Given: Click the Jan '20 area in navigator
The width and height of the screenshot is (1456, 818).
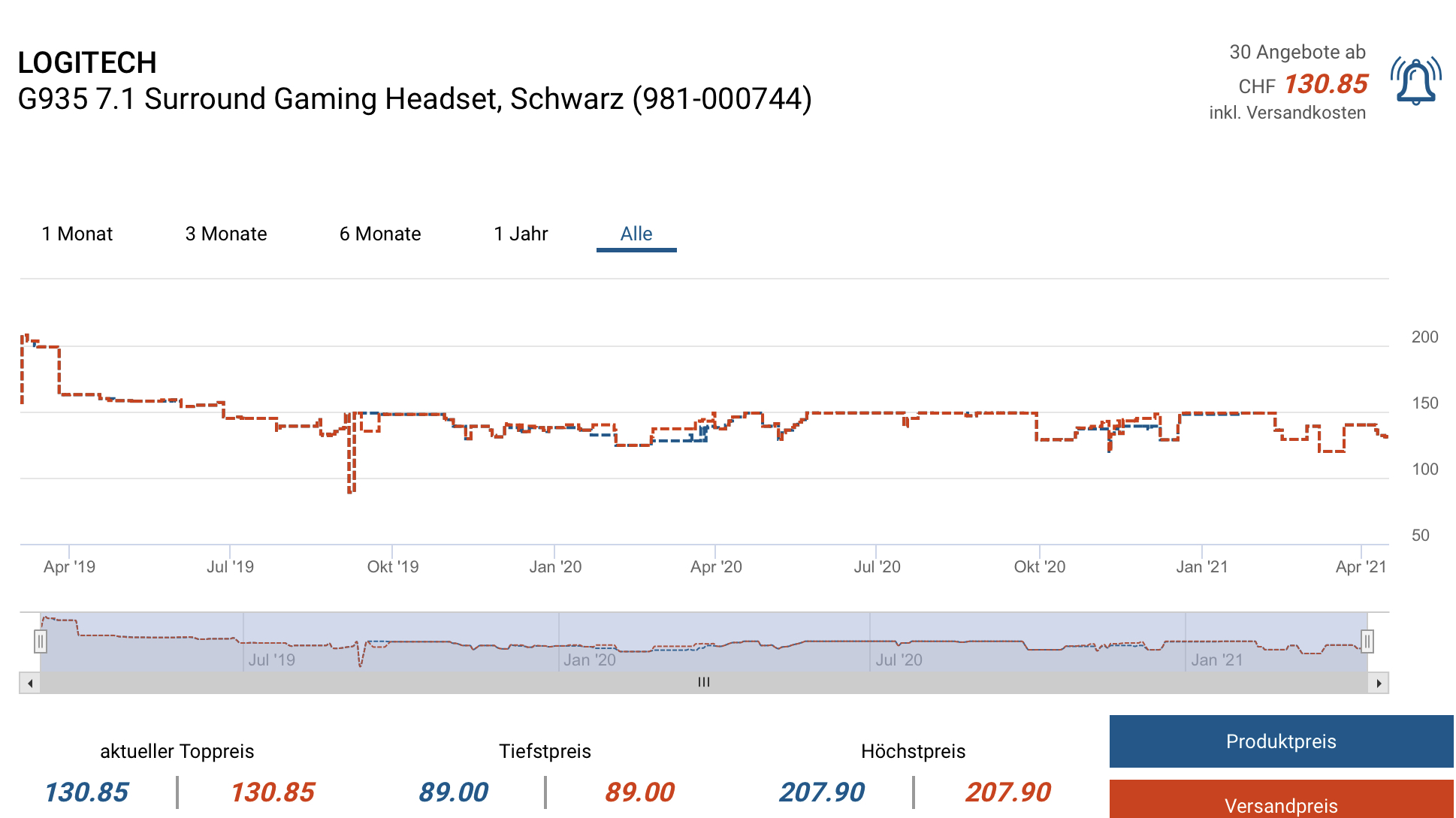Looking at the screenshot, I should point(590,659).
